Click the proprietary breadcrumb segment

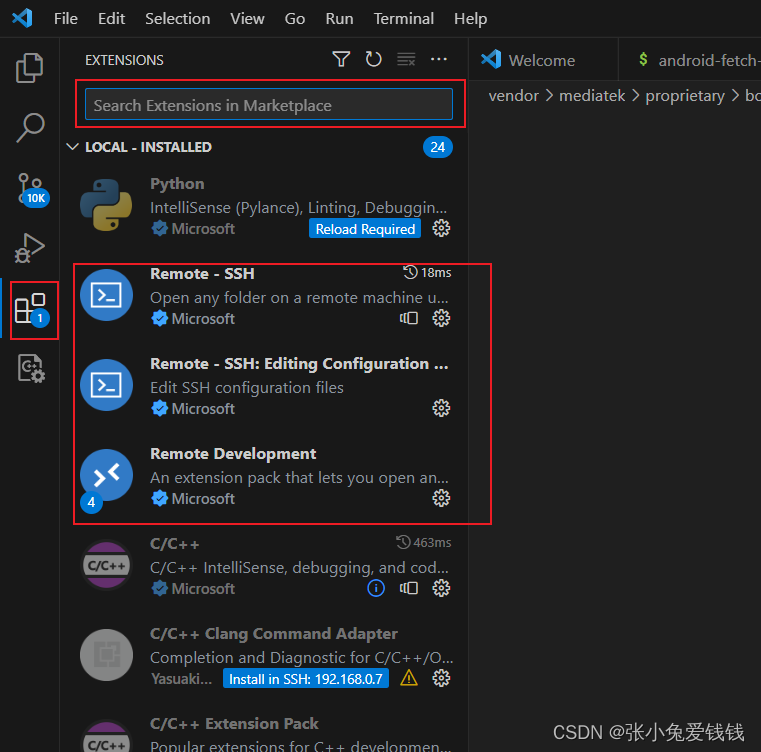pyautogui.click(x=685, y=96)
